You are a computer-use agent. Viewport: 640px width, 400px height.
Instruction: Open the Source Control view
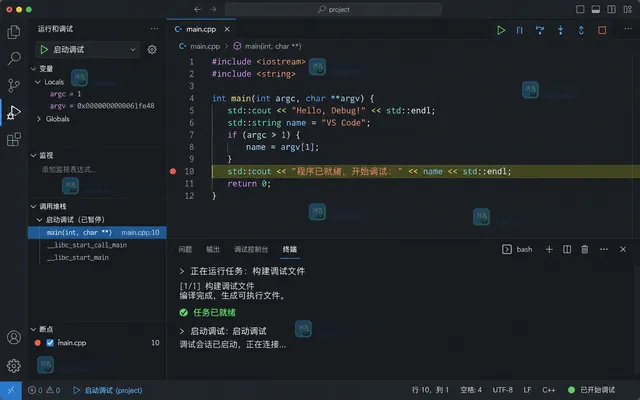click(14, 85)
